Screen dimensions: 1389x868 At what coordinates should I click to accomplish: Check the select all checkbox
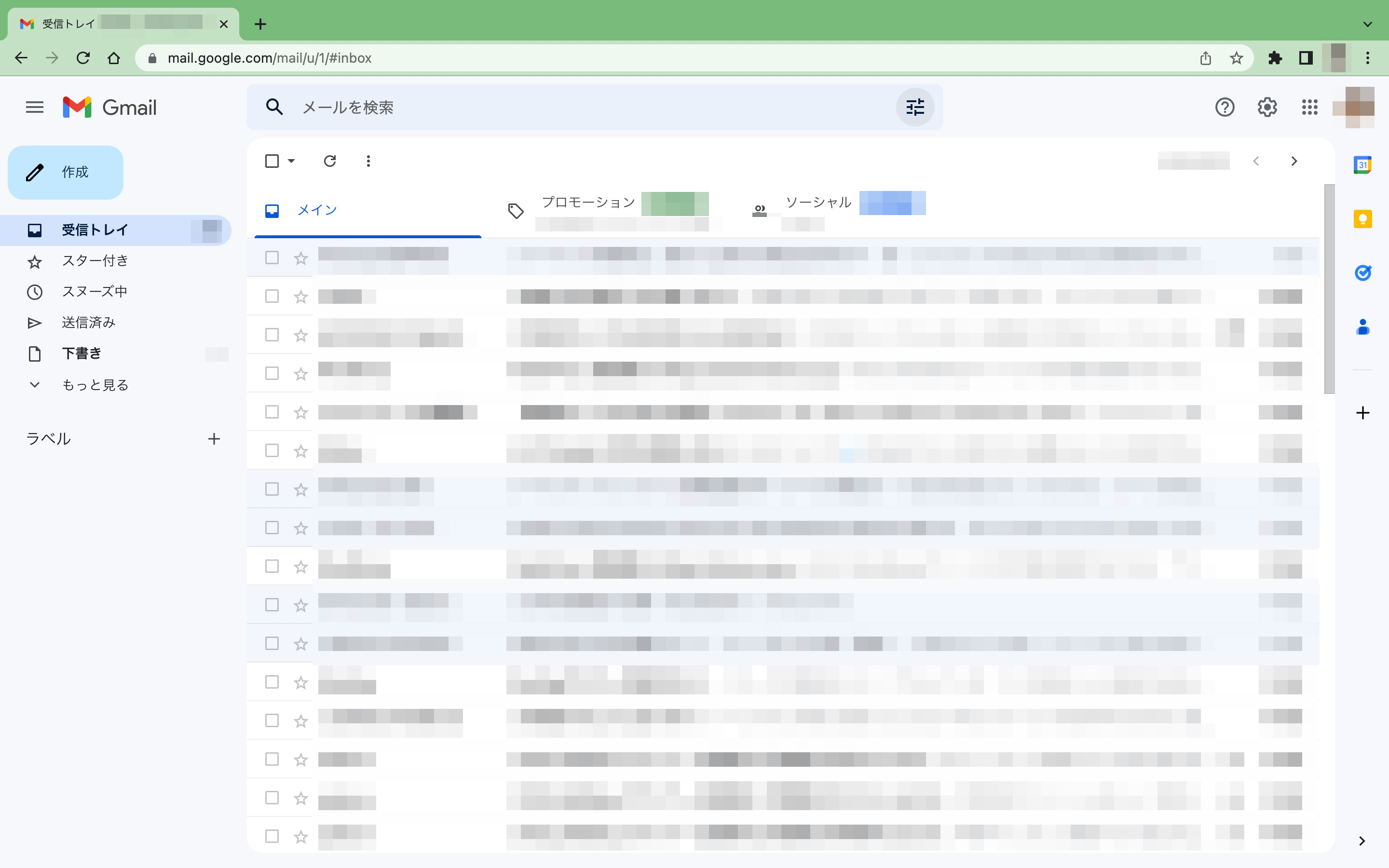coord(272,161)
